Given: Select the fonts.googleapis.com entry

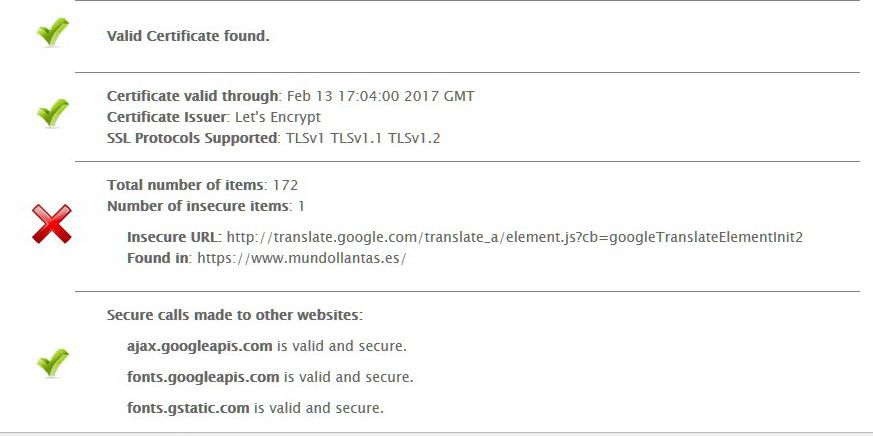Looking at the screenshot, I should tap(203, 377).
